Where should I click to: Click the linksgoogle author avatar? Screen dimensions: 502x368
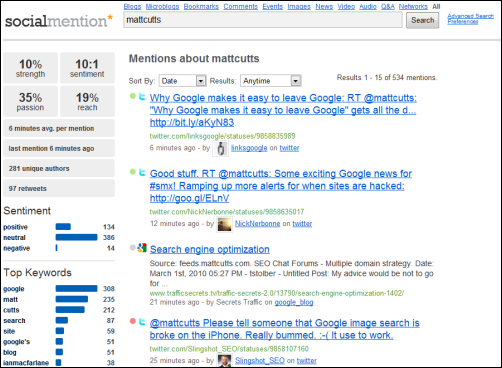coord(221,149)
